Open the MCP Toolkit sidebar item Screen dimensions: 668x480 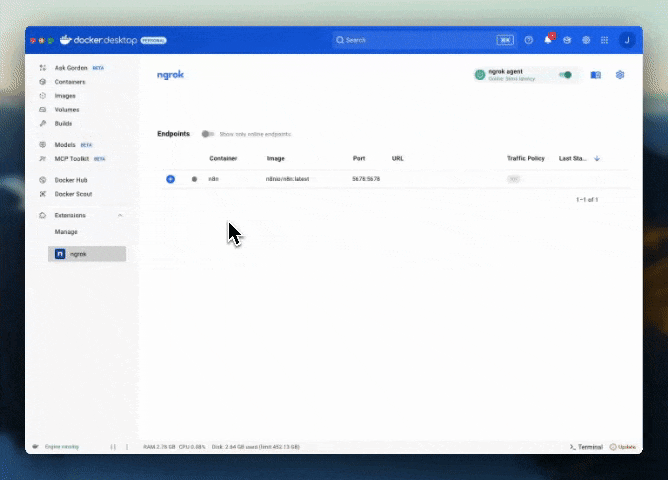click(x=72, y=158)
